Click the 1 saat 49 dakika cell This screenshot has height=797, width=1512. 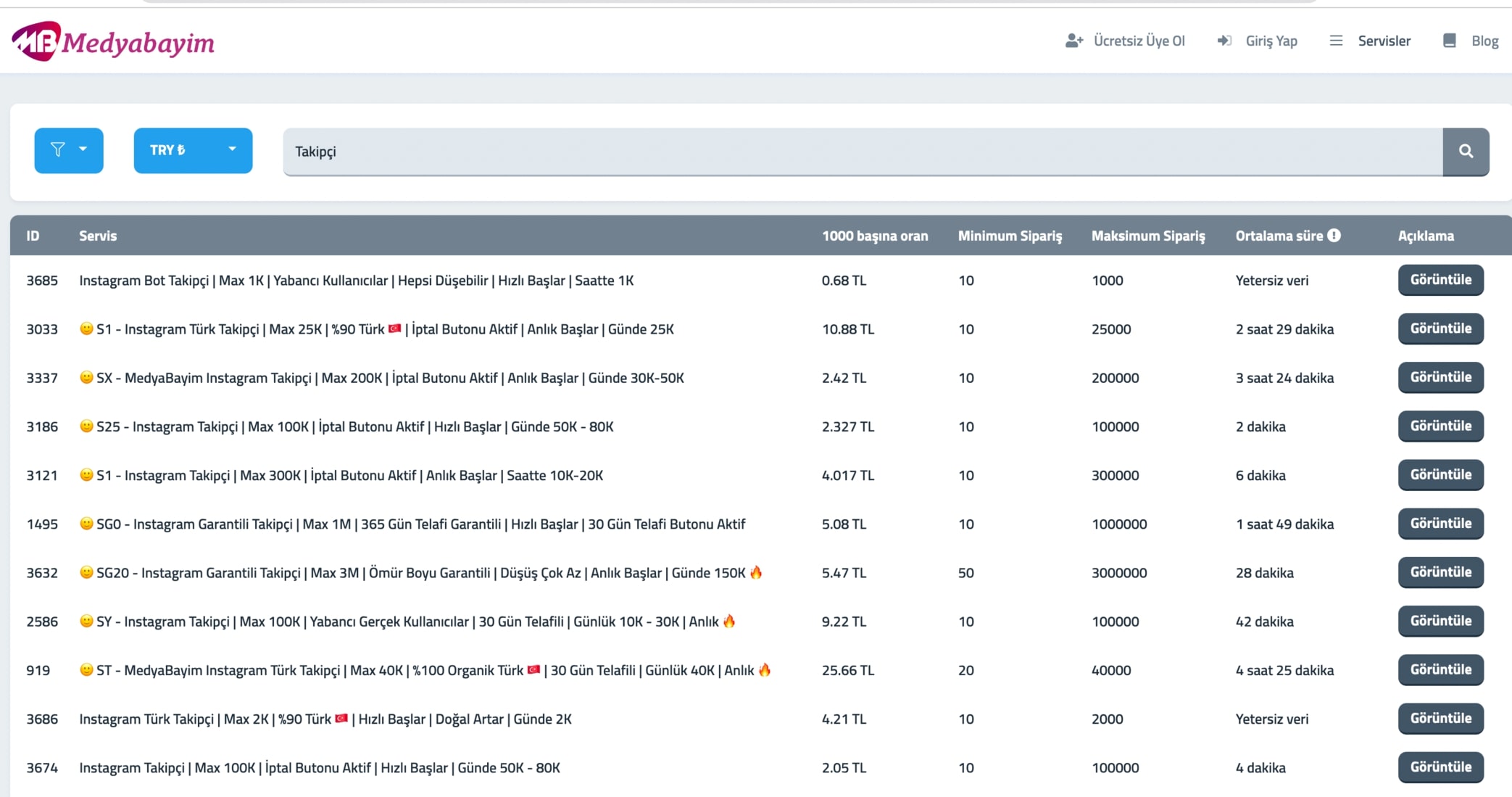coord(1284,524)
